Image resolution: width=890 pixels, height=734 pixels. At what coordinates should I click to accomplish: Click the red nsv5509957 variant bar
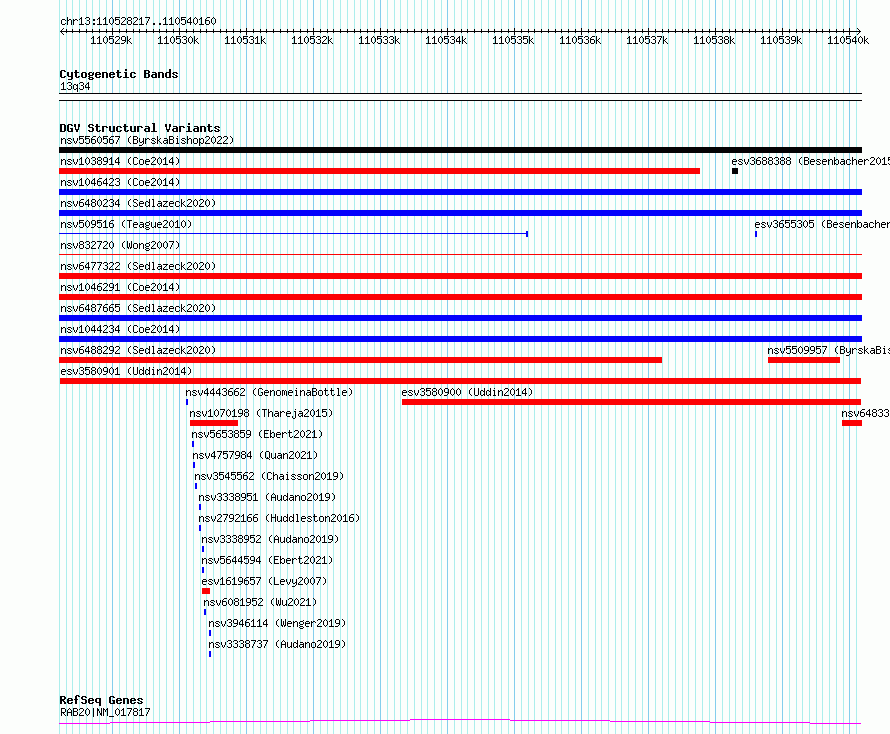coord(804,360)
